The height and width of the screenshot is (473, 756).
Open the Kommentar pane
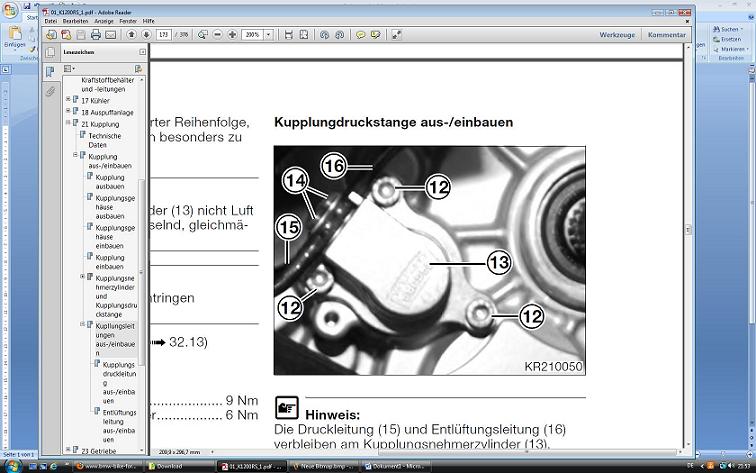tap(667, 35)
